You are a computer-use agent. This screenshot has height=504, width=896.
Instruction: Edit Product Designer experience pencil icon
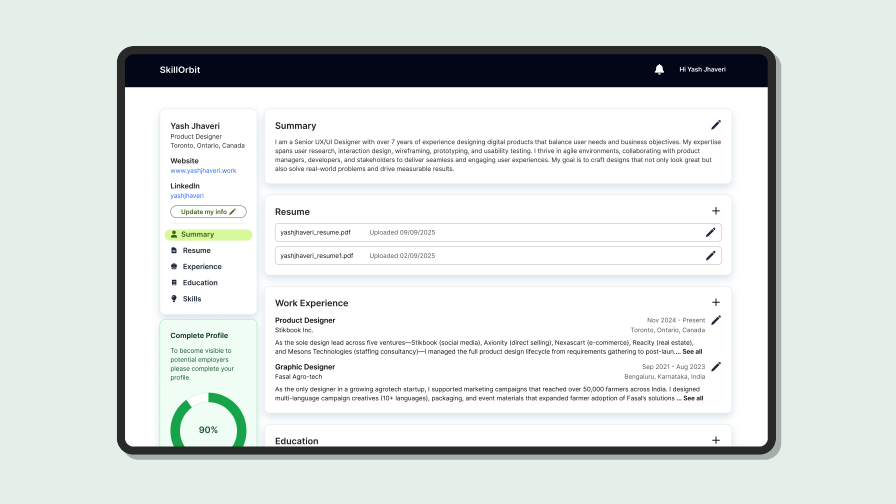click(716, 320)
